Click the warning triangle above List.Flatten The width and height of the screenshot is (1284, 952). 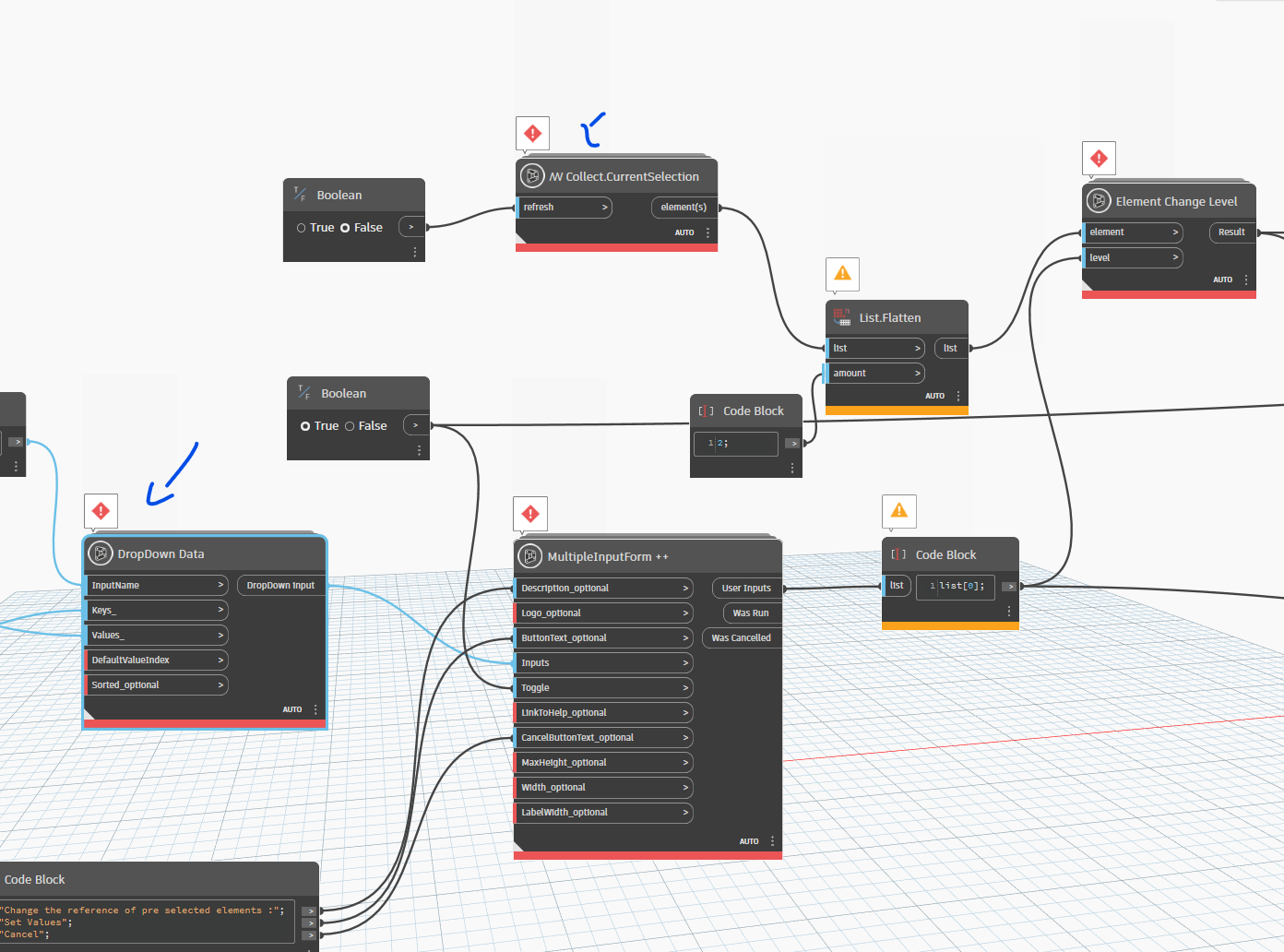click(841, 273)
